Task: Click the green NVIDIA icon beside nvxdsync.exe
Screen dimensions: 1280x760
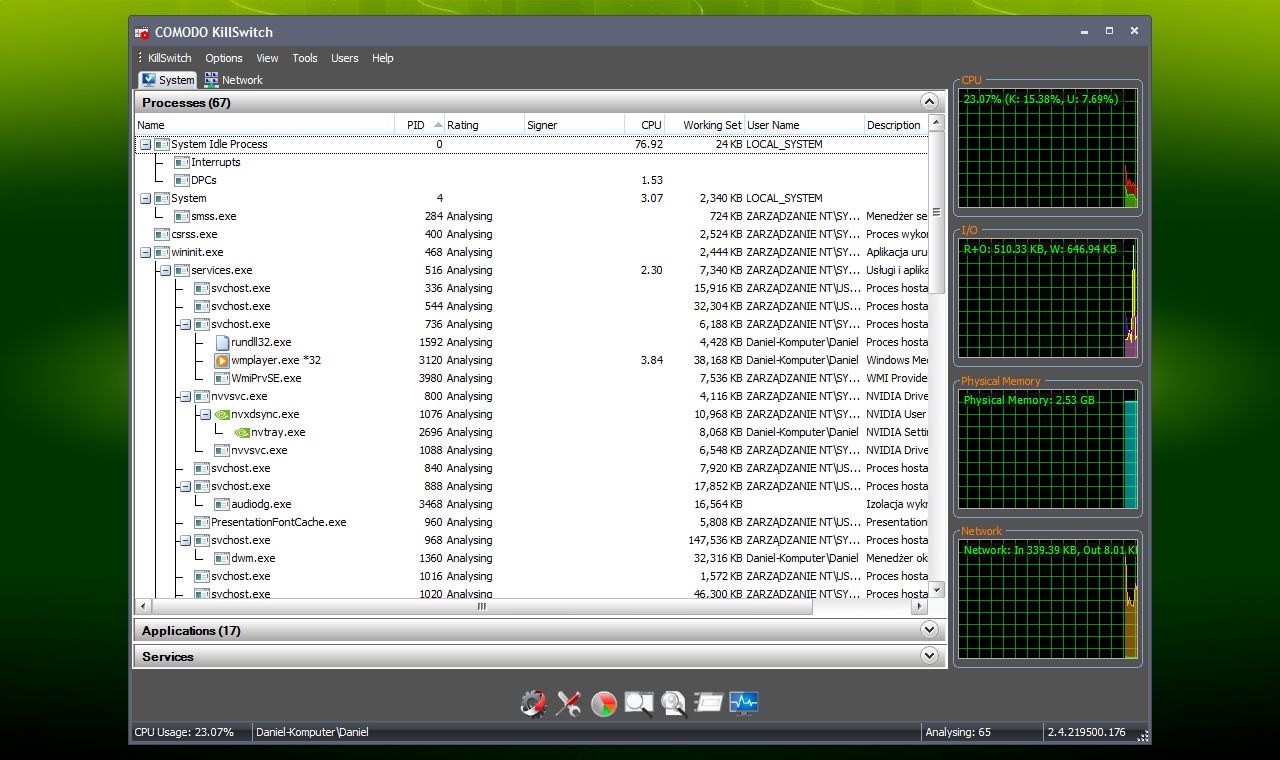Action: click(x=222, y=414)
